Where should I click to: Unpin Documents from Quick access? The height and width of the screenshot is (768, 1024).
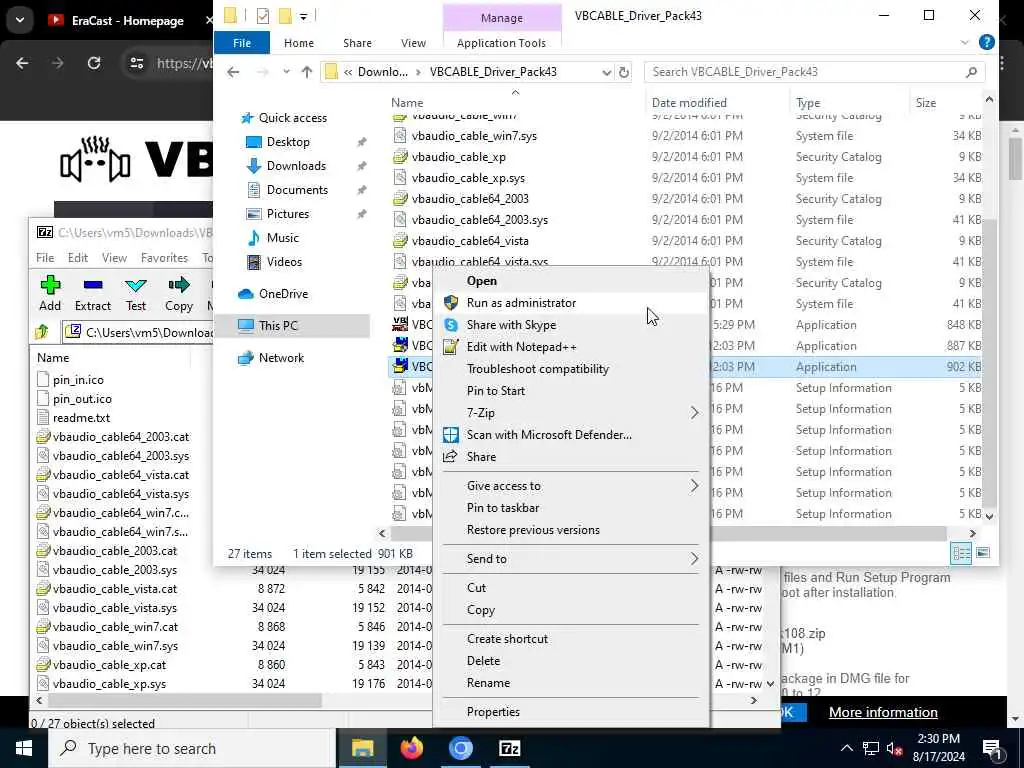361,190
